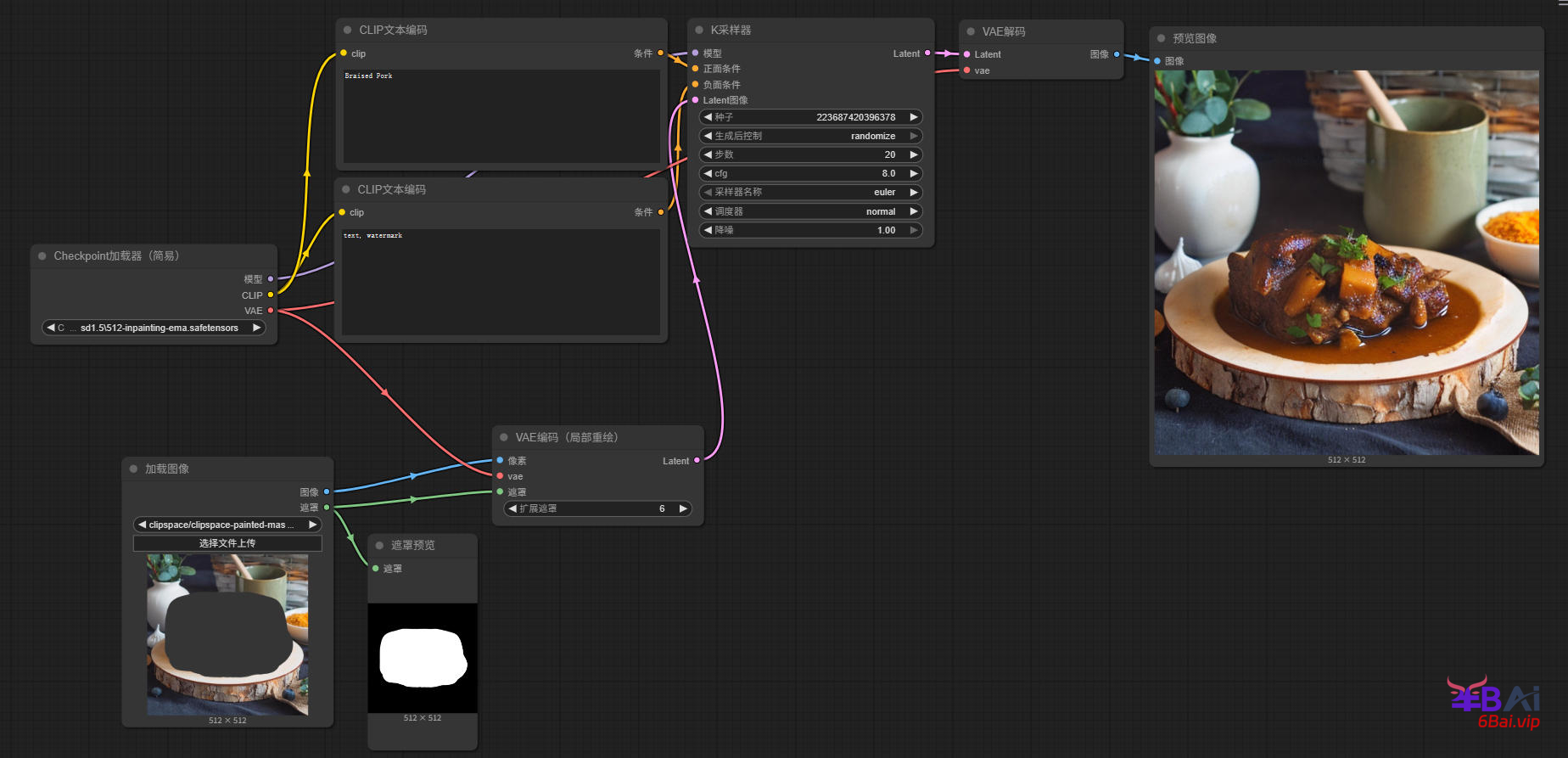Click the 遮罩预览 node collapse dot

pos(379,545)
